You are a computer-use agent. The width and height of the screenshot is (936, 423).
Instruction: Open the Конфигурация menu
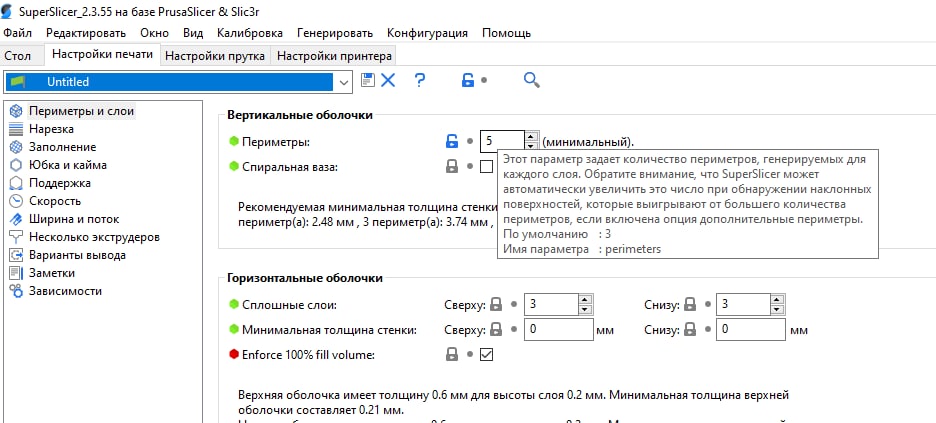pos(427,33)
